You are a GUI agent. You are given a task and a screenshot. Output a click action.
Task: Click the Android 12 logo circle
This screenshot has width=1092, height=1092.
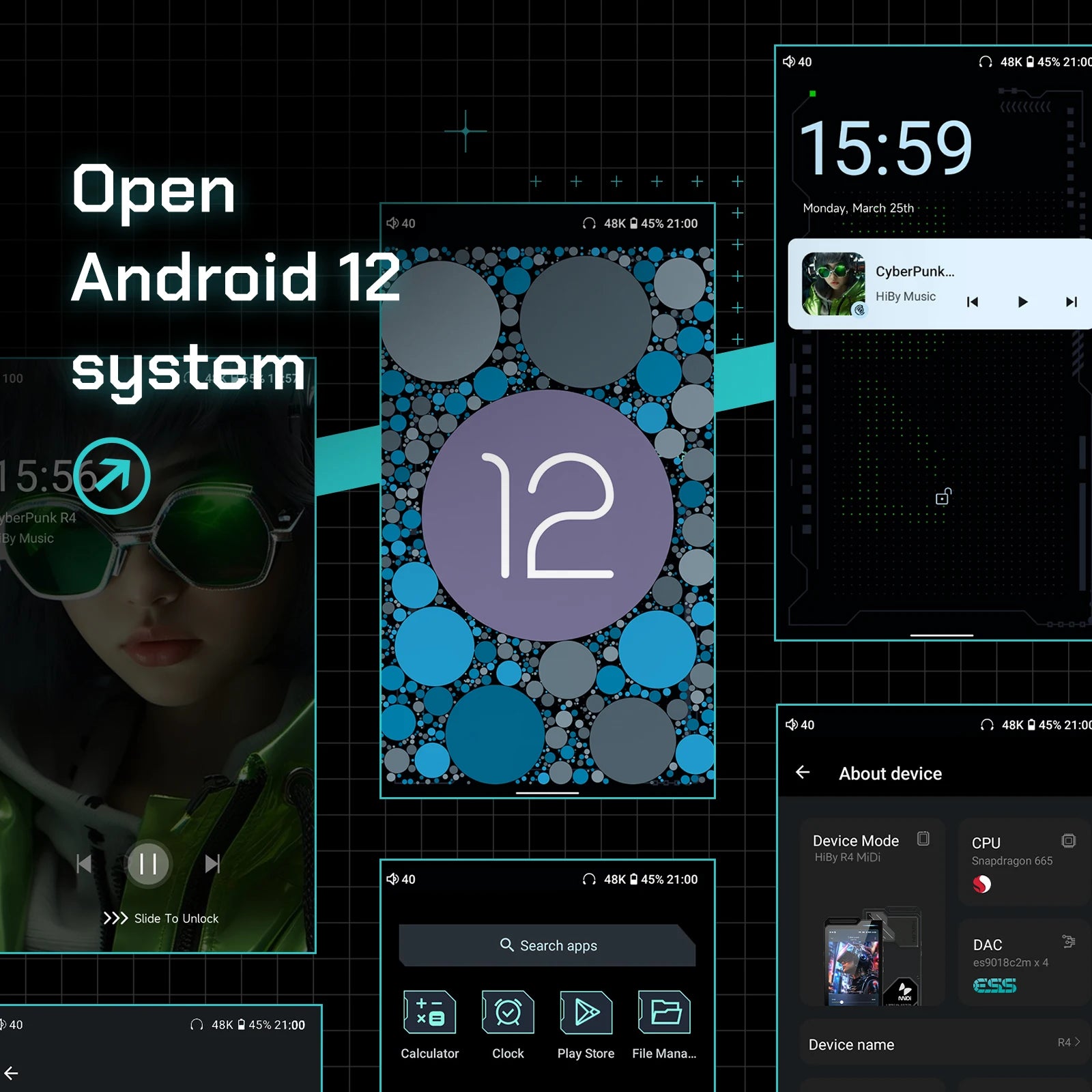547,515
